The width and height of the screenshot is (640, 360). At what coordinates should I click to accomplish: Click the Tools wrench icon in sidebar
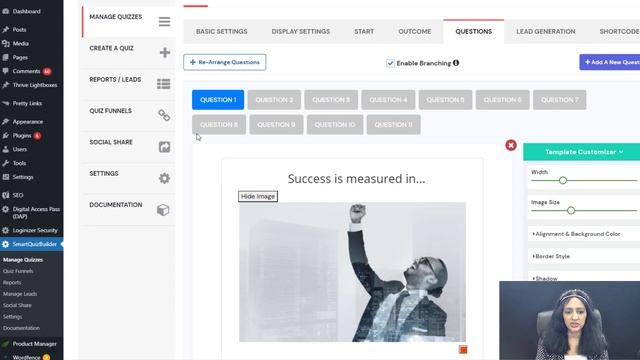tap(6, 163)
